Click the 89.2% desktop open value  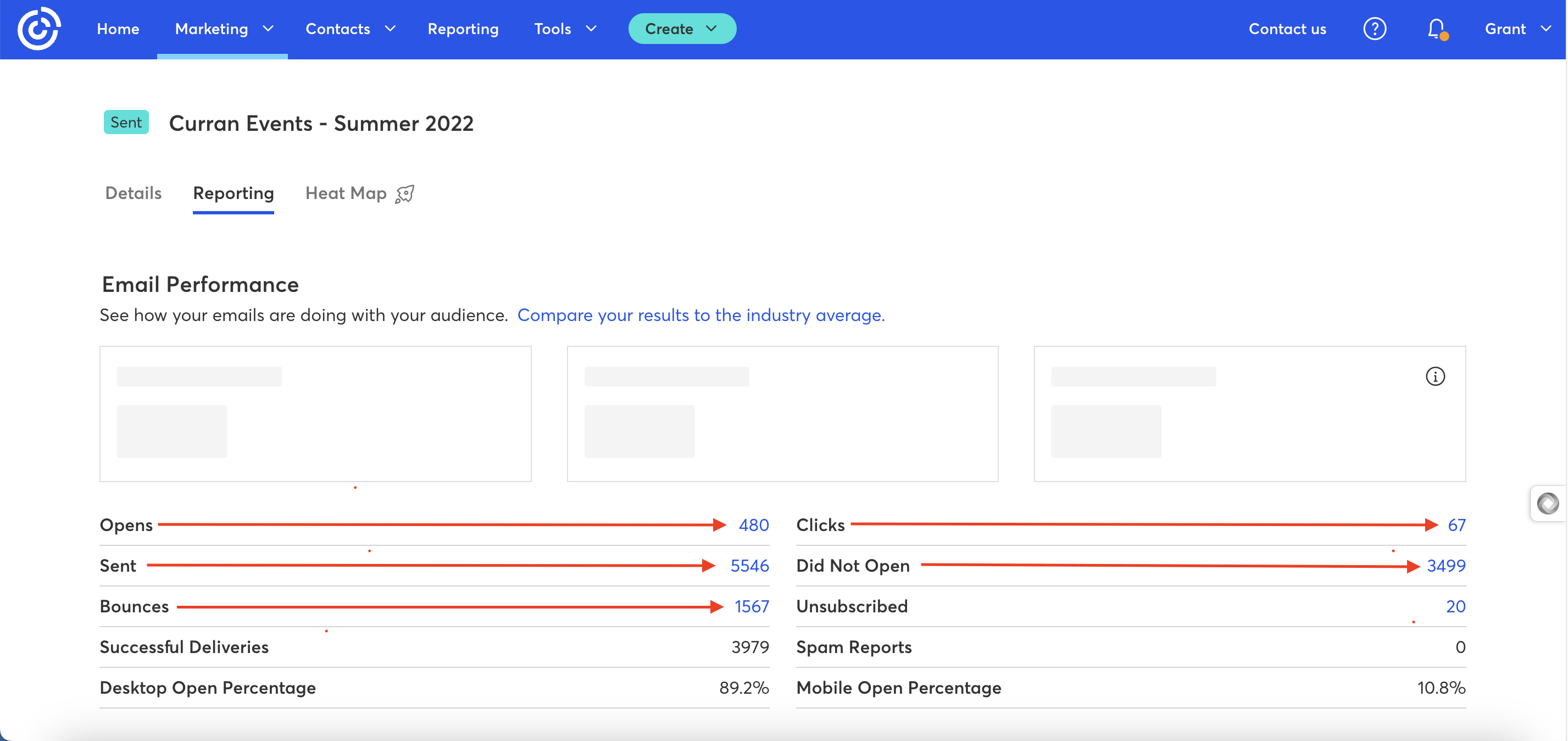click(744, 688)
